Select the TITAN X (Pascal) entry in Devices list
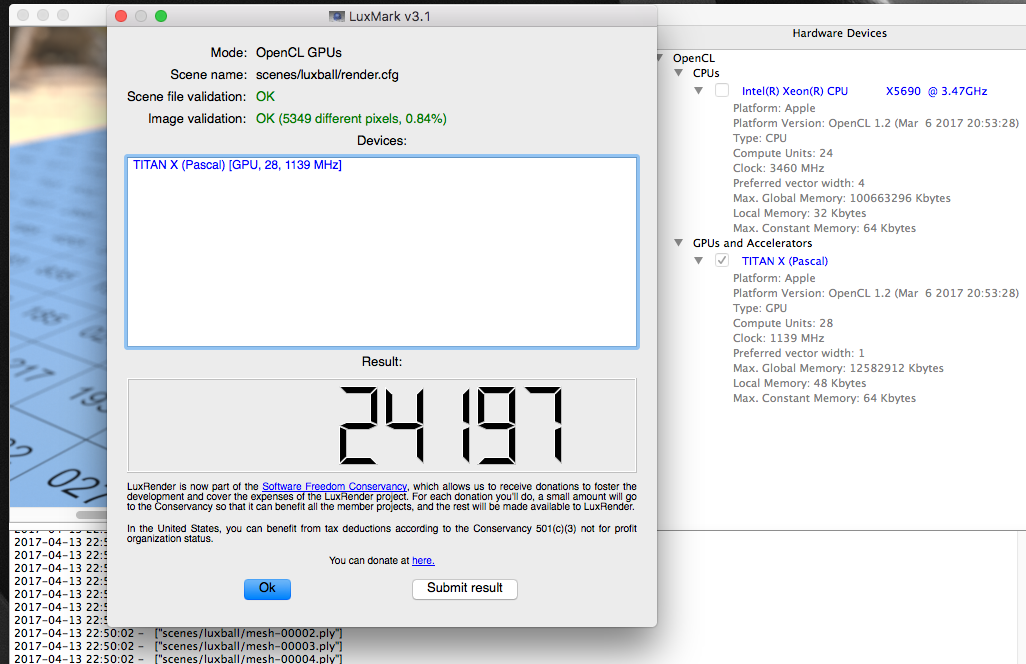The image size is (1026, 664). [237, 165]
